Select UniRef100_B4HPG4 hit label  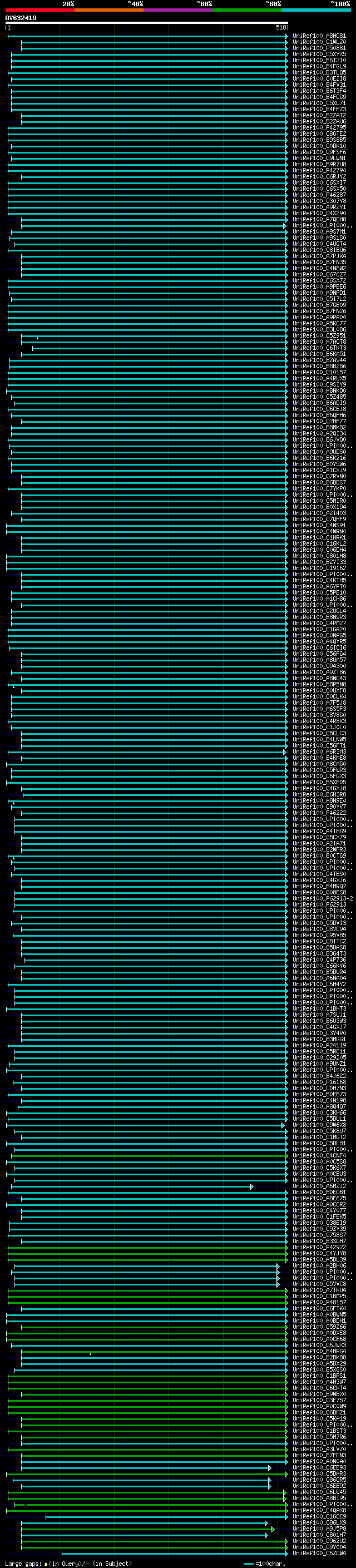319,1351
